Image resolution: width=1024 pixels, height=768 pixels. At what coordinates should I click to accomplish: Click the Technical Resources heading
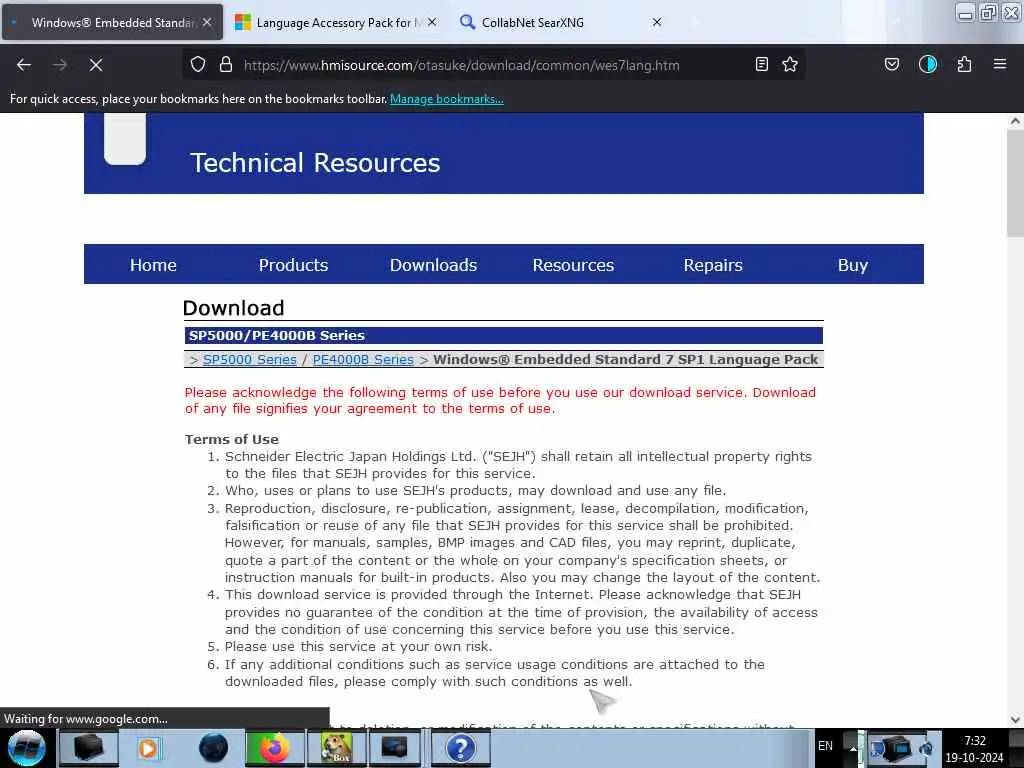315,163
